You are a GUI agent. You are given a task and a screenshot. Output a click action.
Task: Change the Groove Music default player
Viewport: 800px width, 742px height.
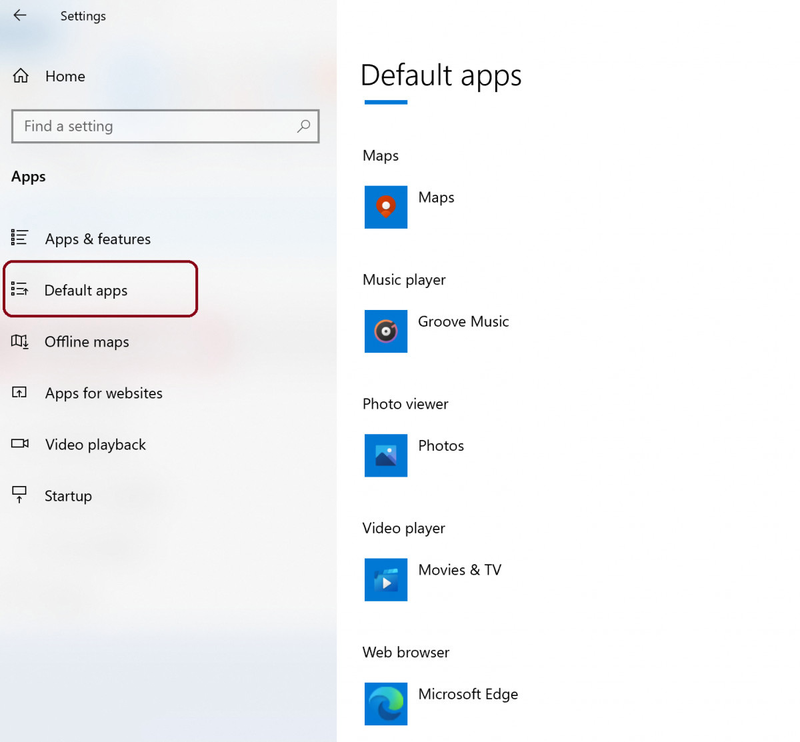pos(437,331)
